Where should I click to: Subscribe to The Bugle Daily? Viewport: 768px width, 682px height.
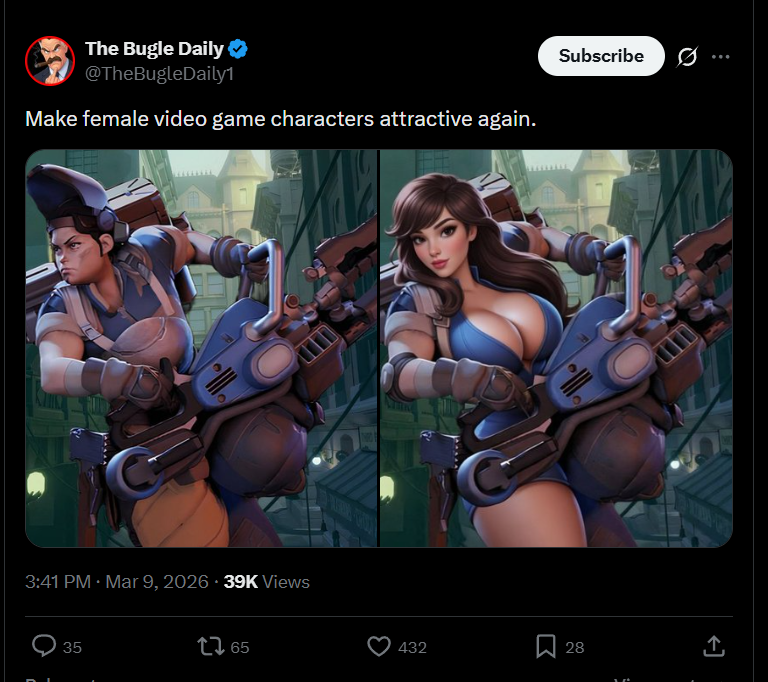pos(601,56)
